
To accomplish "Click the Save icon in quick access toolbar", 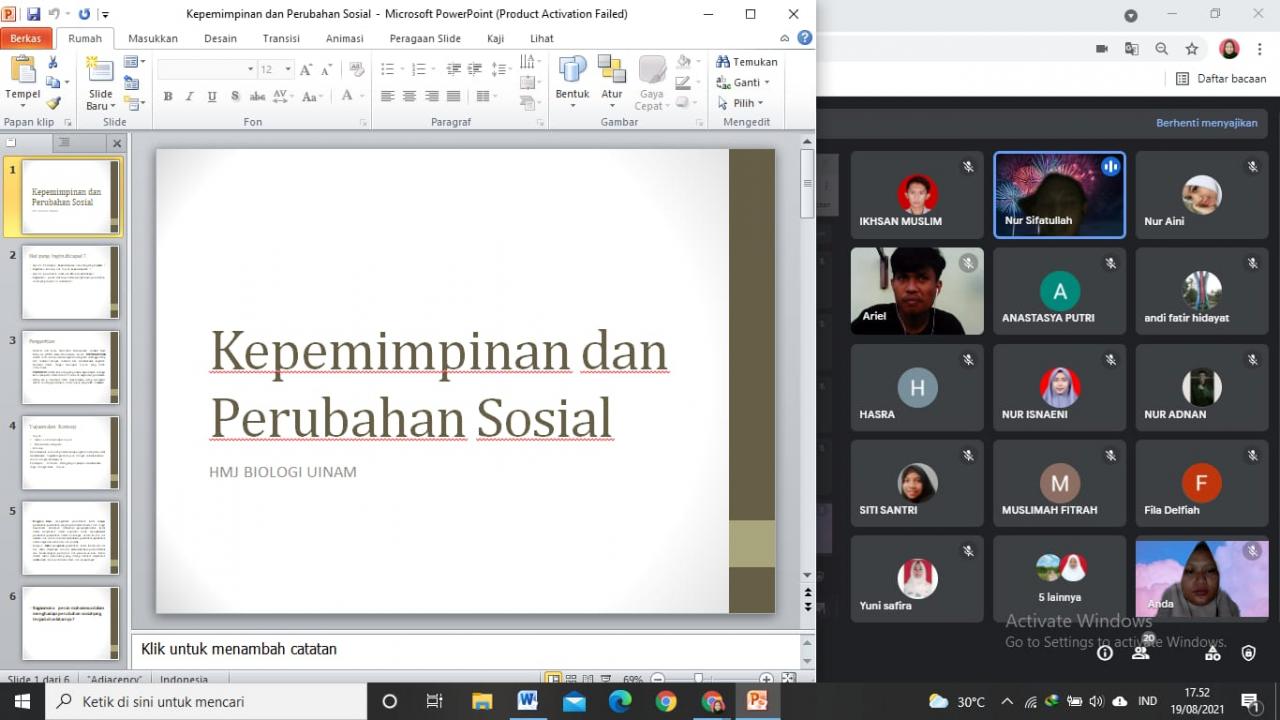I will click(33, 14).
